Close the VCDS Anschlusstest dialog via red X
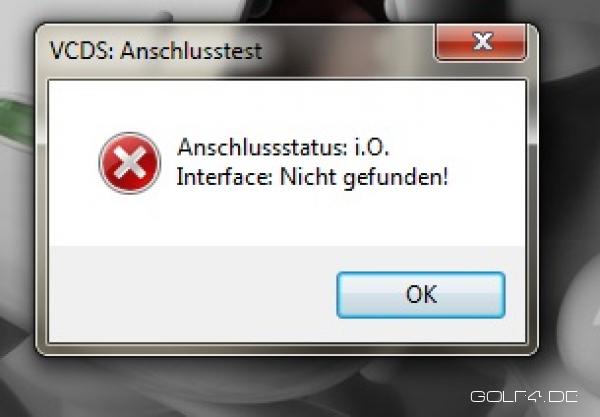600x417 pixels. tap(481, 42)
